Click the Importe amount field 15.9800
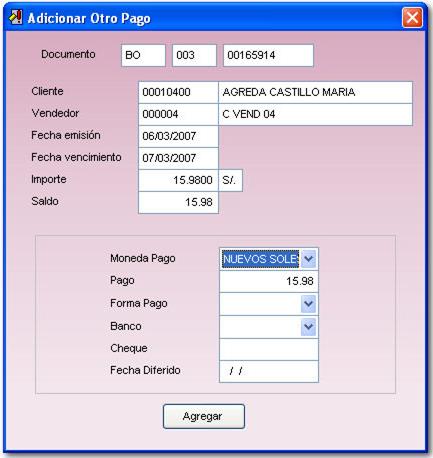This screenshot has width=433, height=458. [x=178, y=180]
